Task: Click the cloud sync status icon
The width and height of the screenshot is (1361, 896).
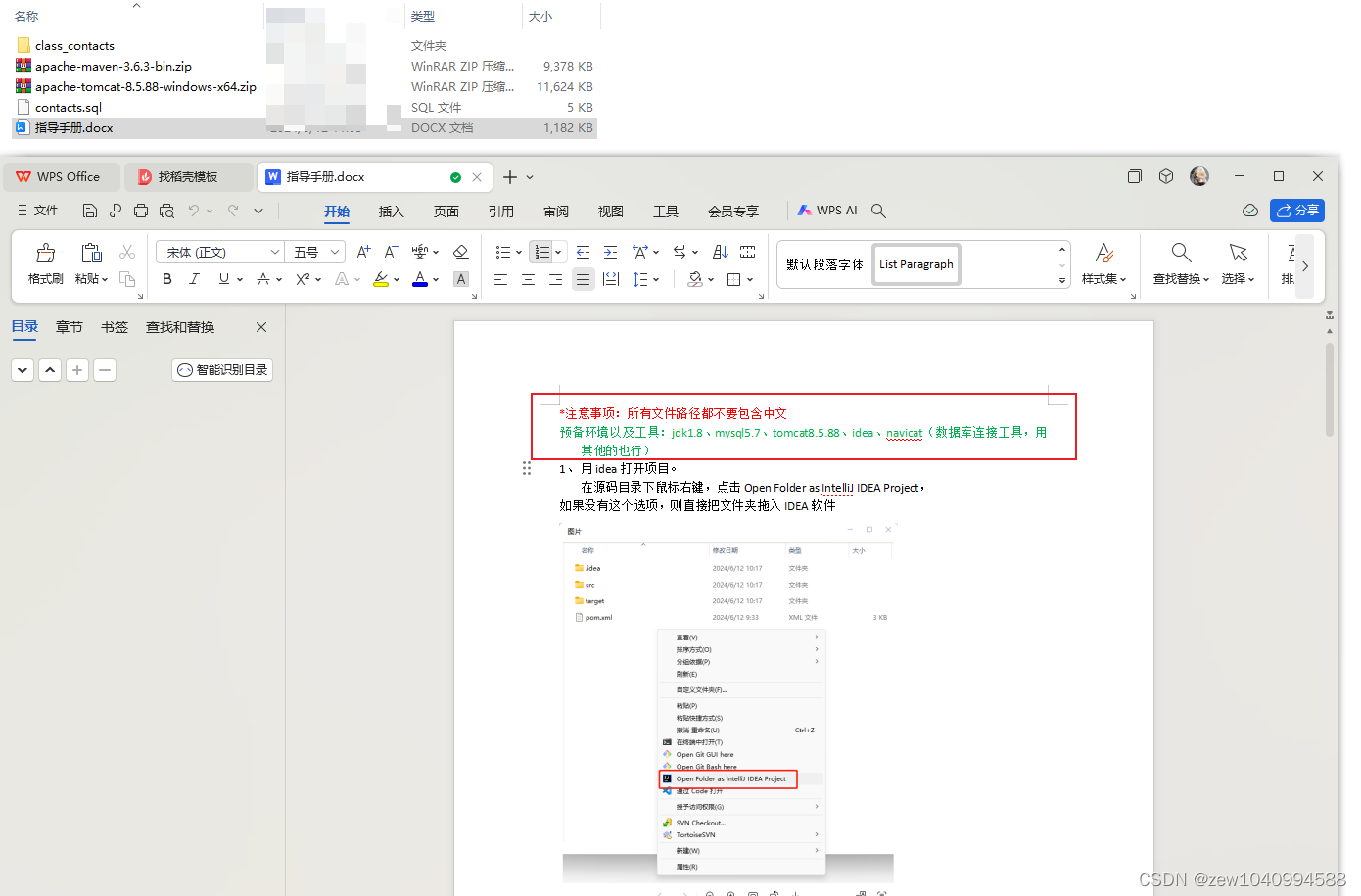Action: [1250, 211]
